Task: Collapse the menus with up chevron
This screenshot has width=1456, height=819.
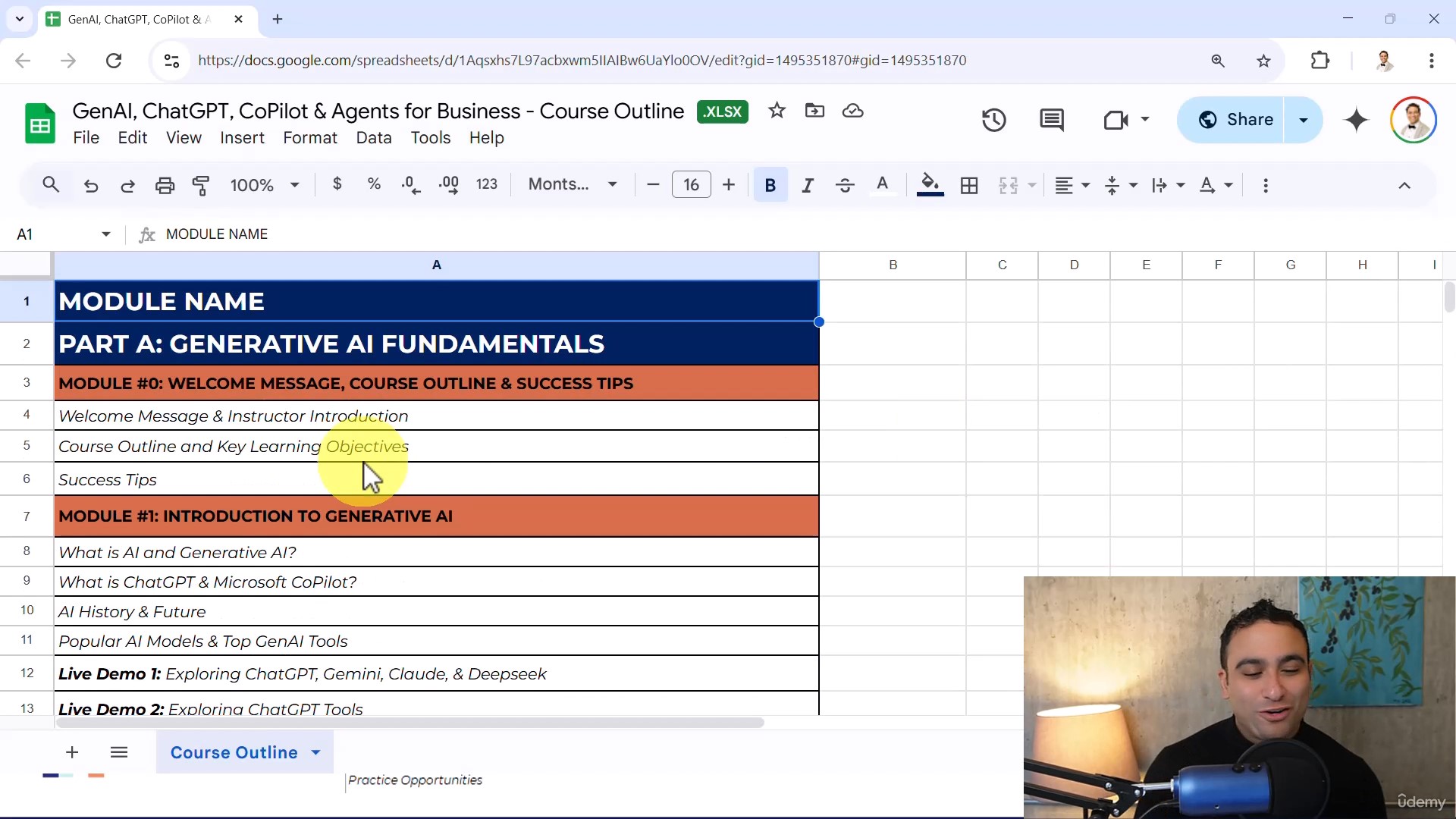Action: [1404, 186]
